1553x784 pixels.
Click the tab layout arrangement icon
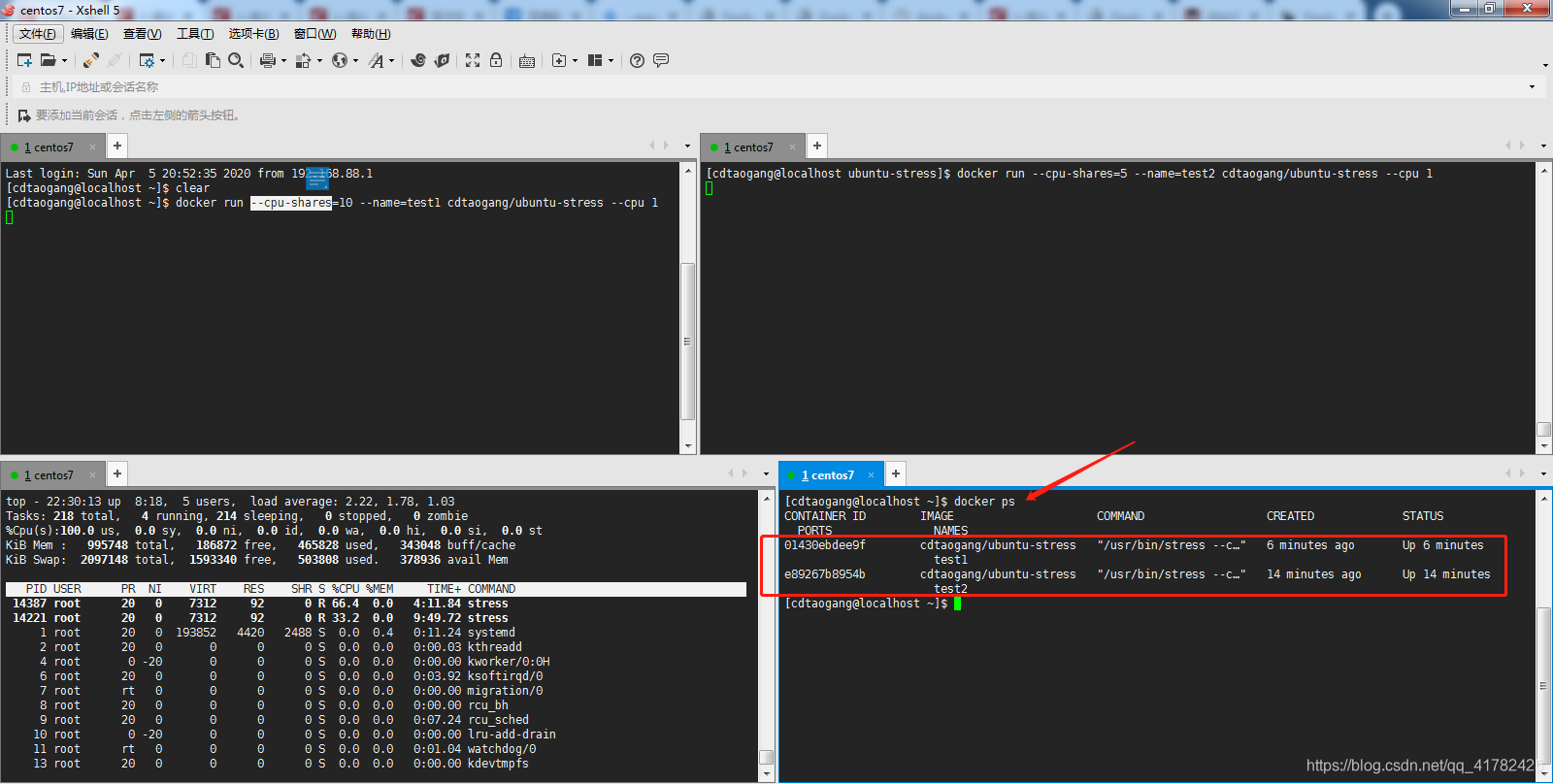595,60
